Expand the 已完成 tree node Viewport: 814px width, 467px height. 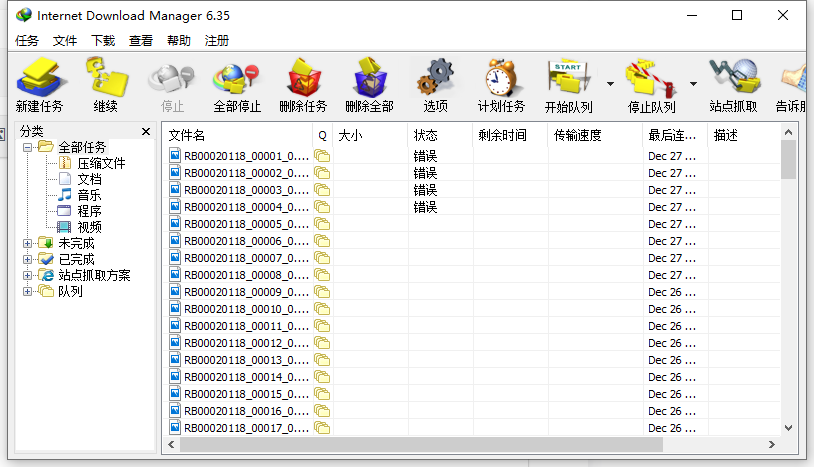[28, 259]
